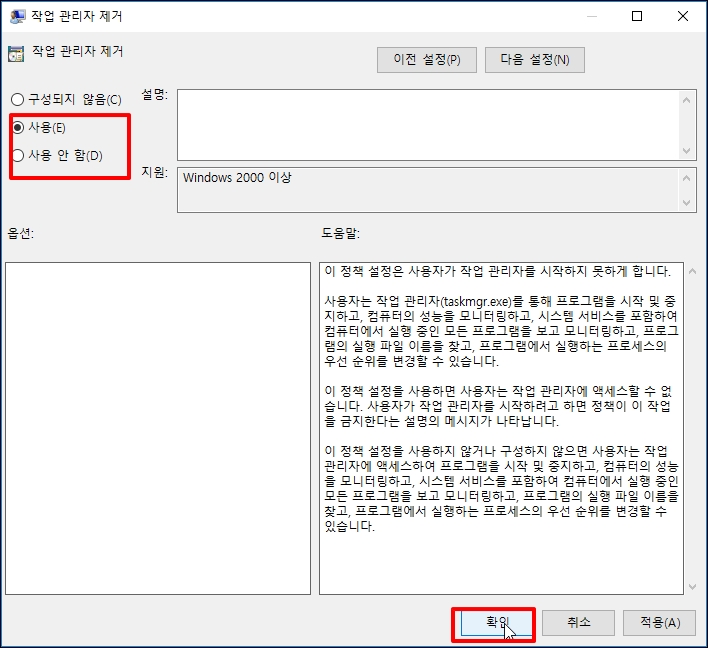Click the 옵션 empty options pane
The image size is (708, 648).
(x=158, y=428)
